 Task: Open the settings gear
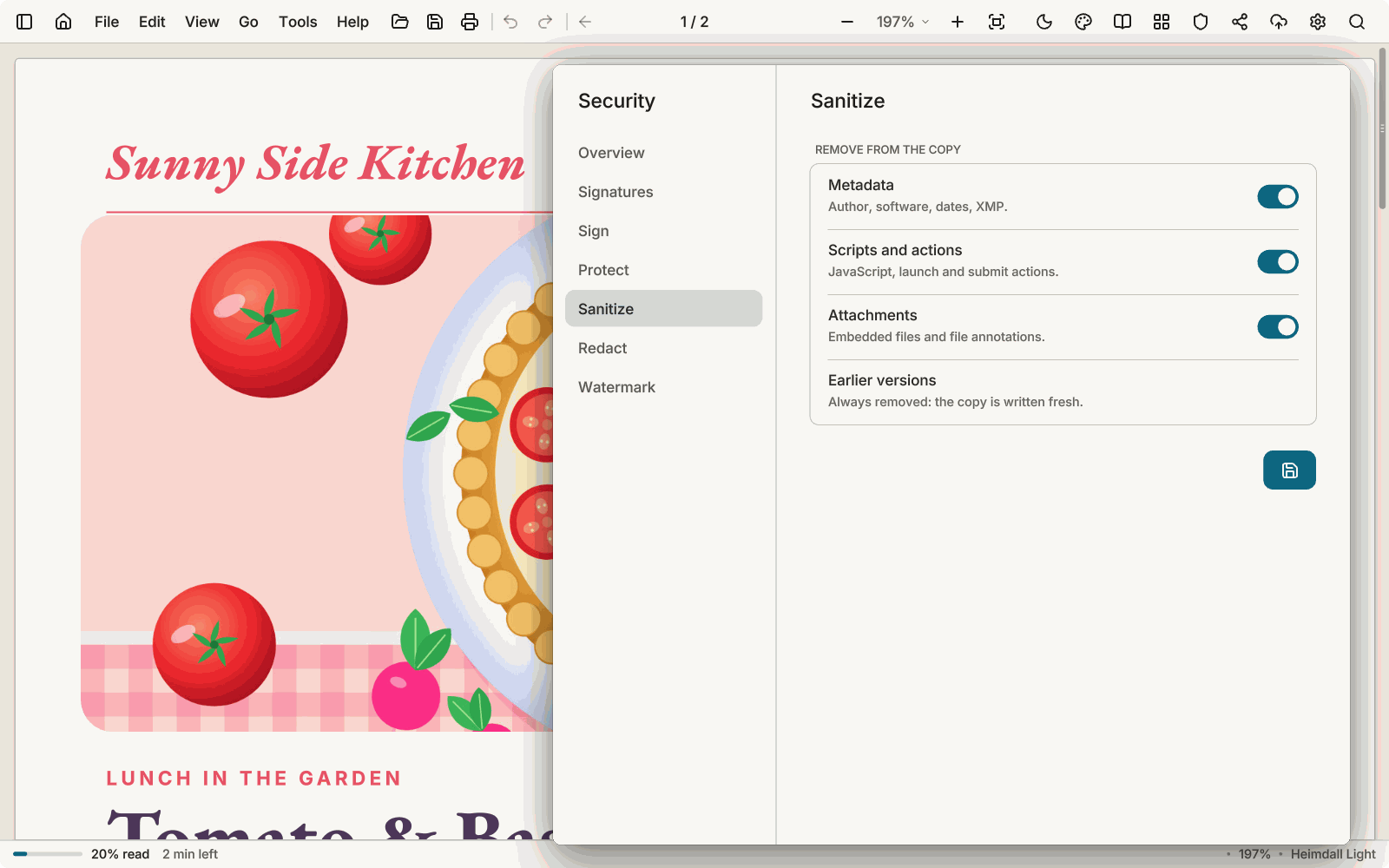pyautogui.click(x=1318, y=22)
